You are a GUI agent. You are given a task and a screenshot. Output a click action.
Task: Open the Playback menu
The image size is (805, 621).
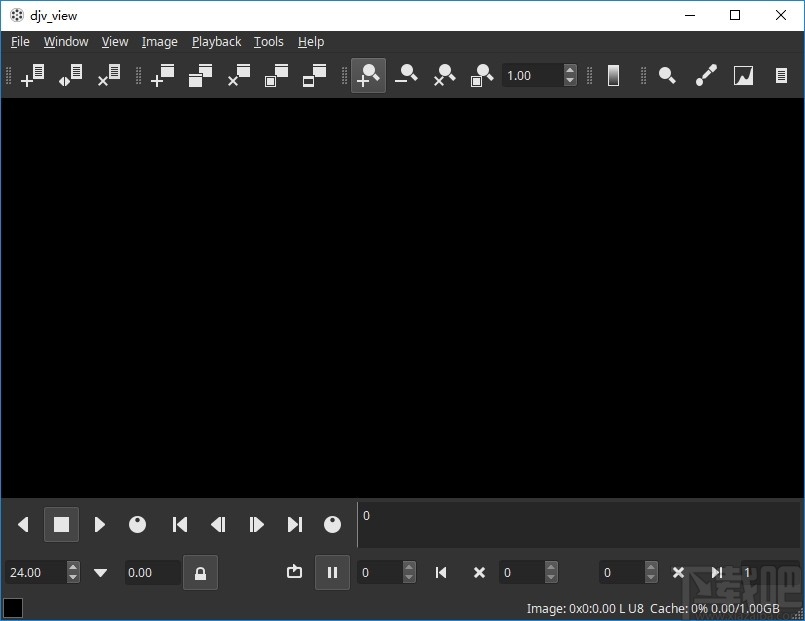click(216, 42)
